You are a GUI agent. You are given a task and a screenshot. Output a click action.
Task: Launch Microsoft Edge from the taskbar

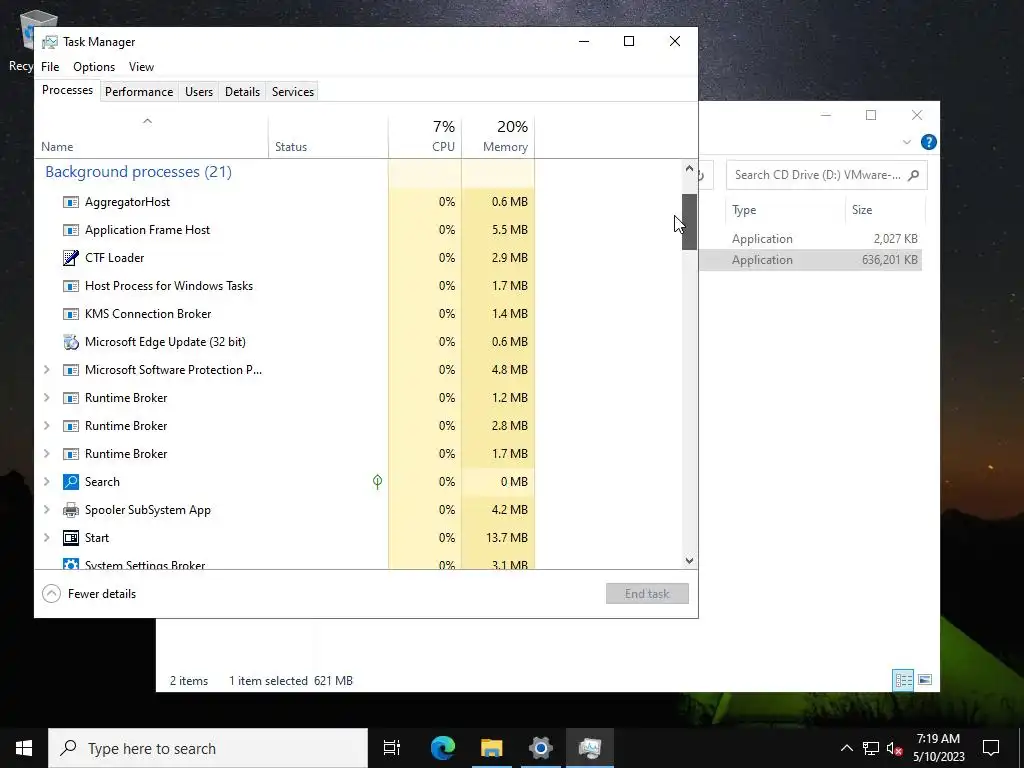(x=443, y=748)
